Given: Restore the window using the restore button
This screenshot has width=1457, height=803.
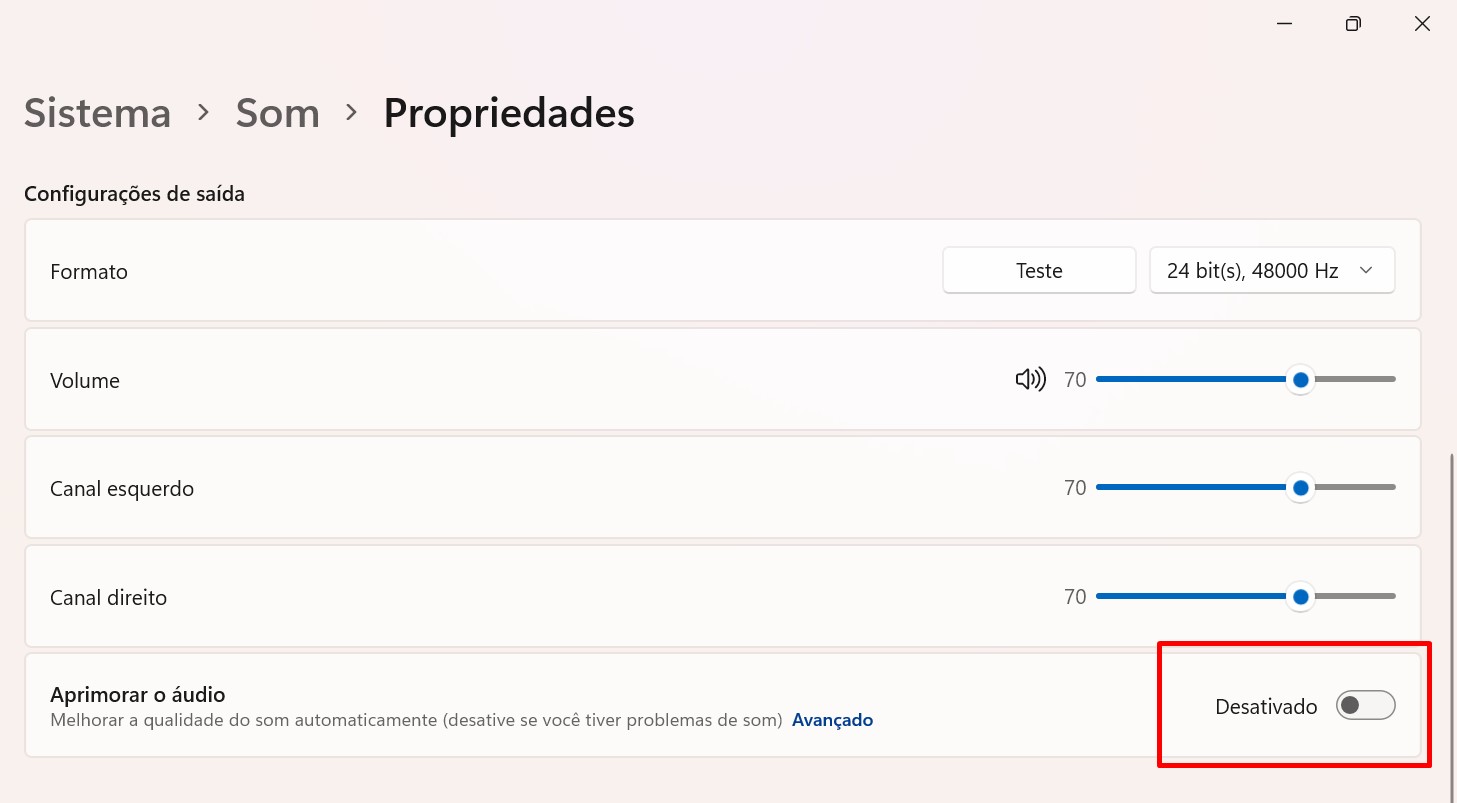Looking at the screenshot, I should 1353,23.
